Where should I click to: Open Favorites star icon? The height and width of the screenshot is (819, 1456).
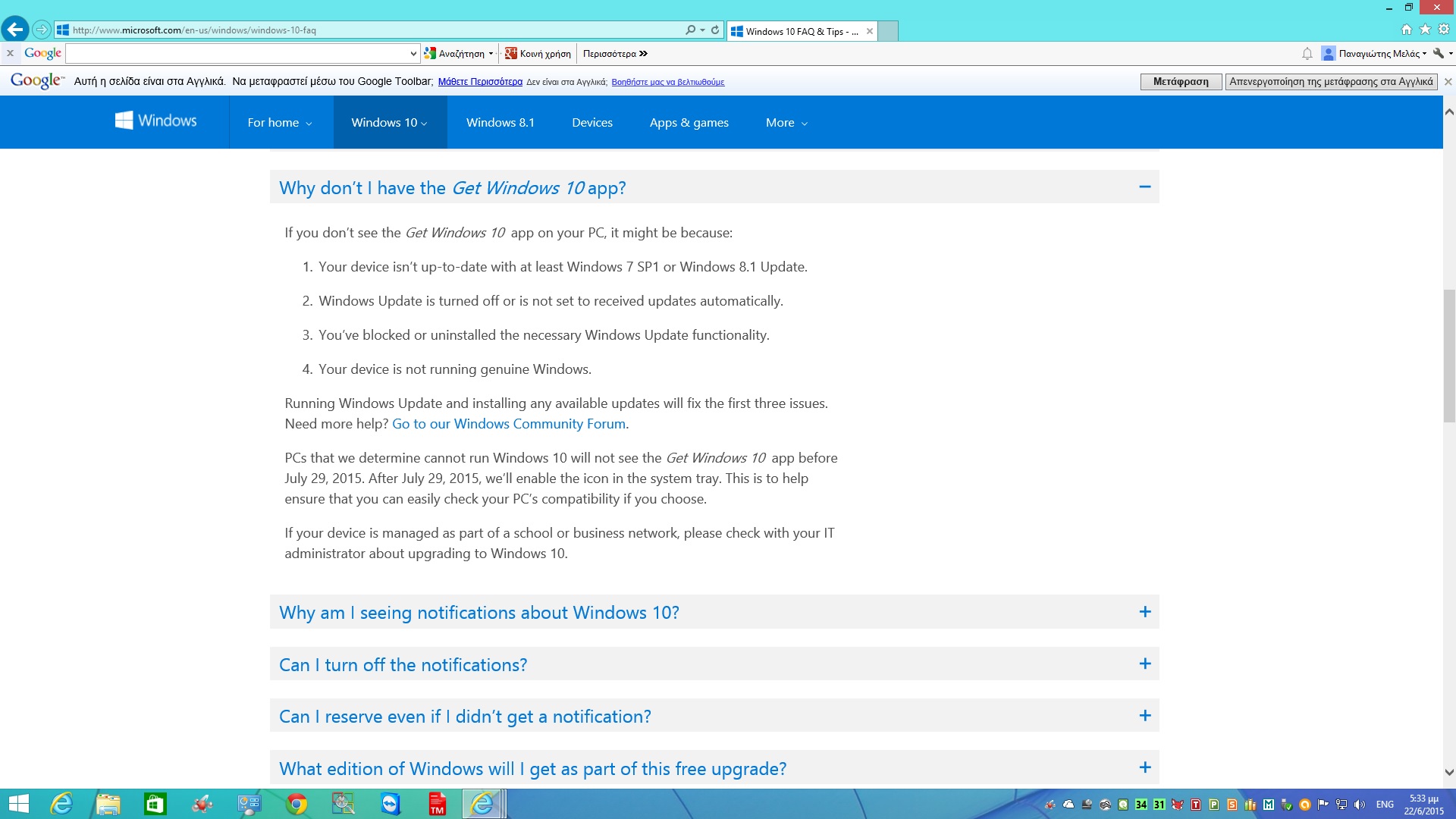(x=1425, y=30)
